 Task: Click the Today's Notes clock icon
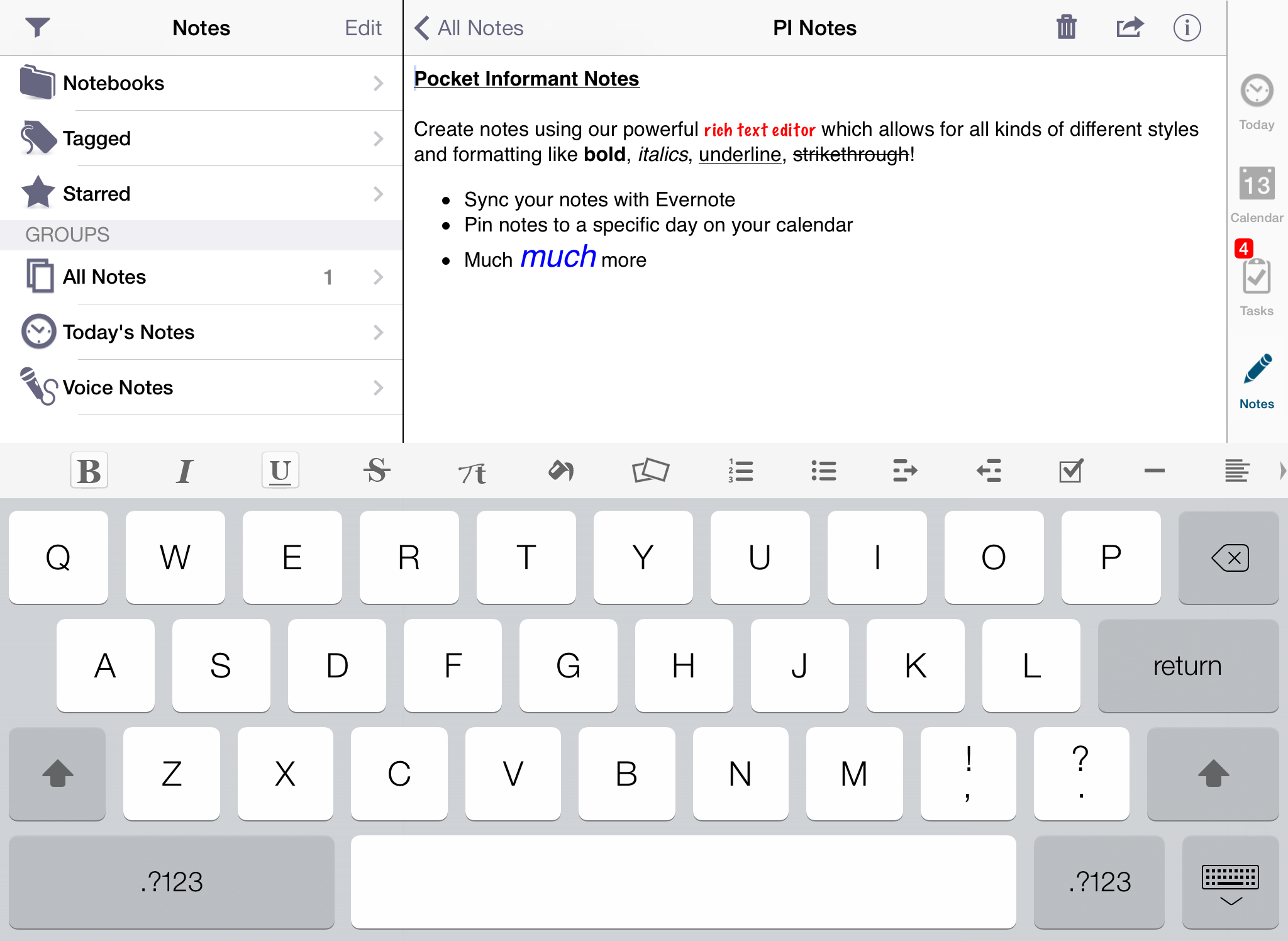pos(38,331)
